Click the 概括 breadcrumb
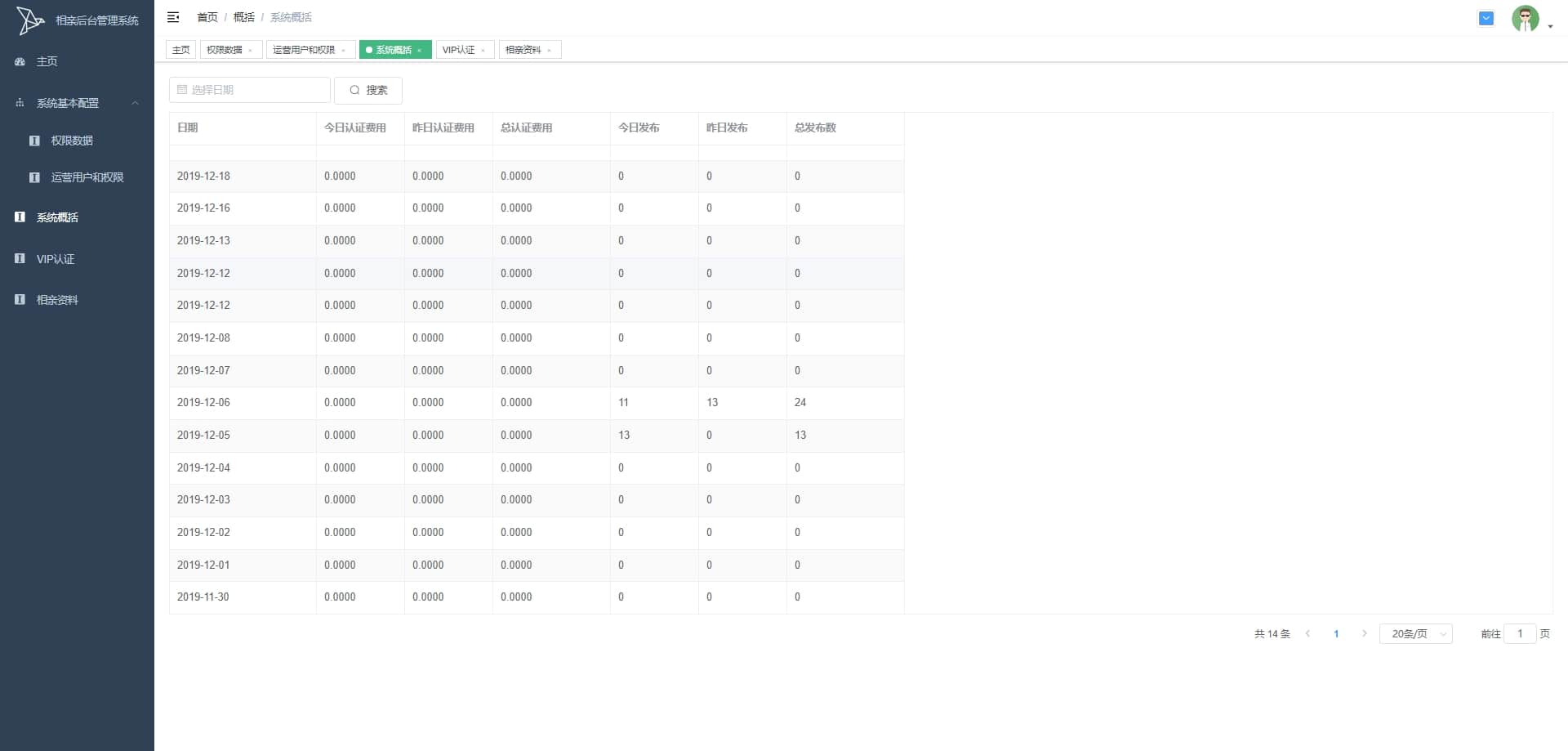 pyautogui.click(x=244, y=17)
